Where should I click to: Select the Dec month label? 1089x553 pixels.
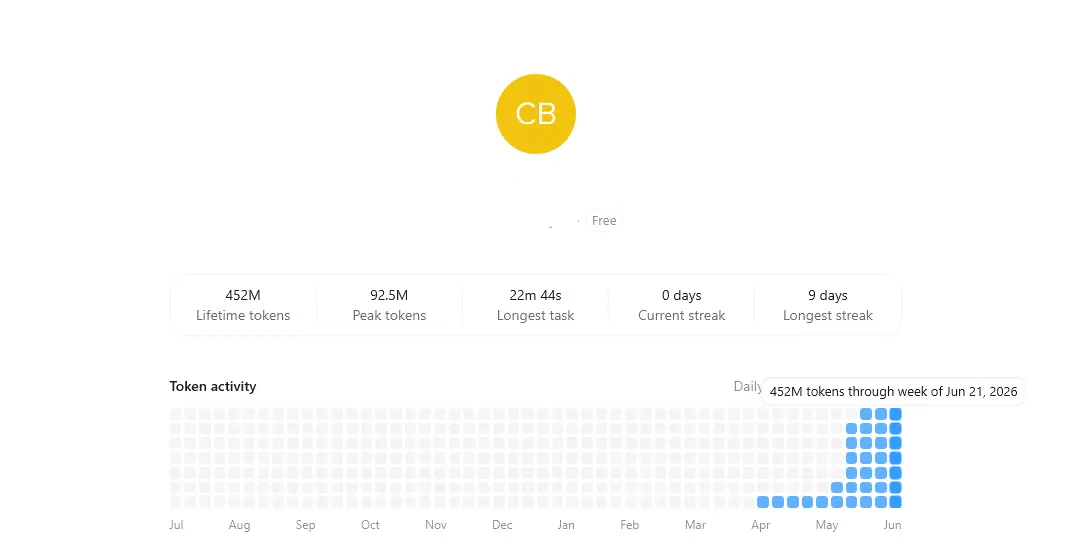[x=502, y=525]
